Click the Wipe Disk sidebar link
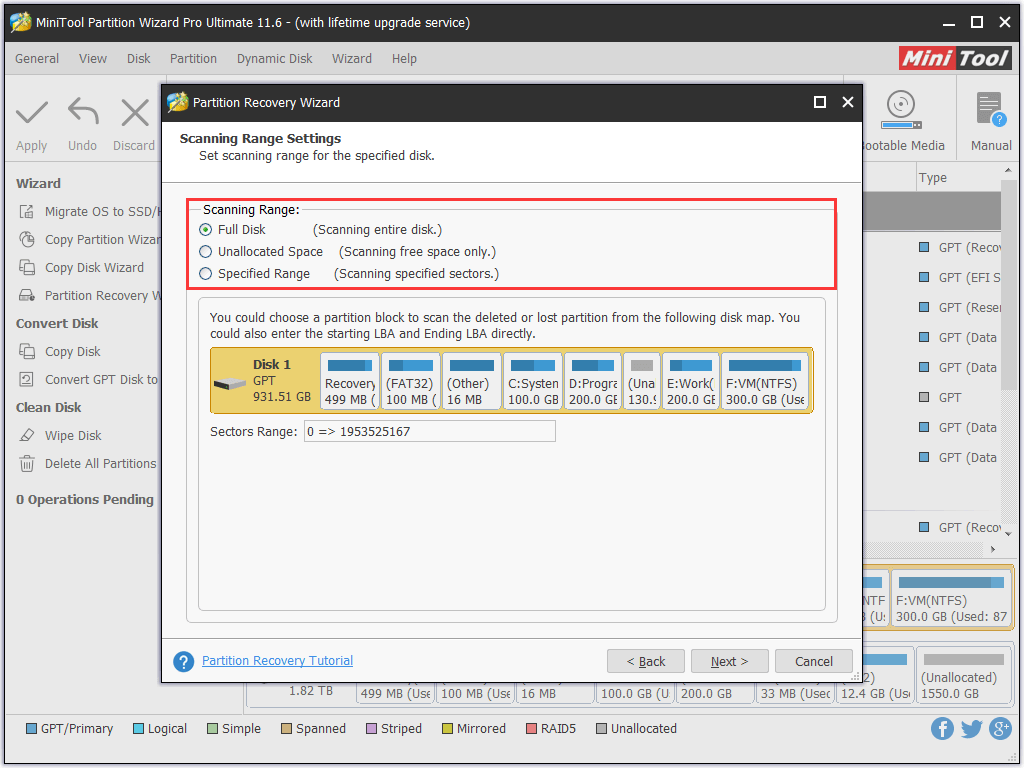The width and height of the screenshot is (1024, 768). 73,436
